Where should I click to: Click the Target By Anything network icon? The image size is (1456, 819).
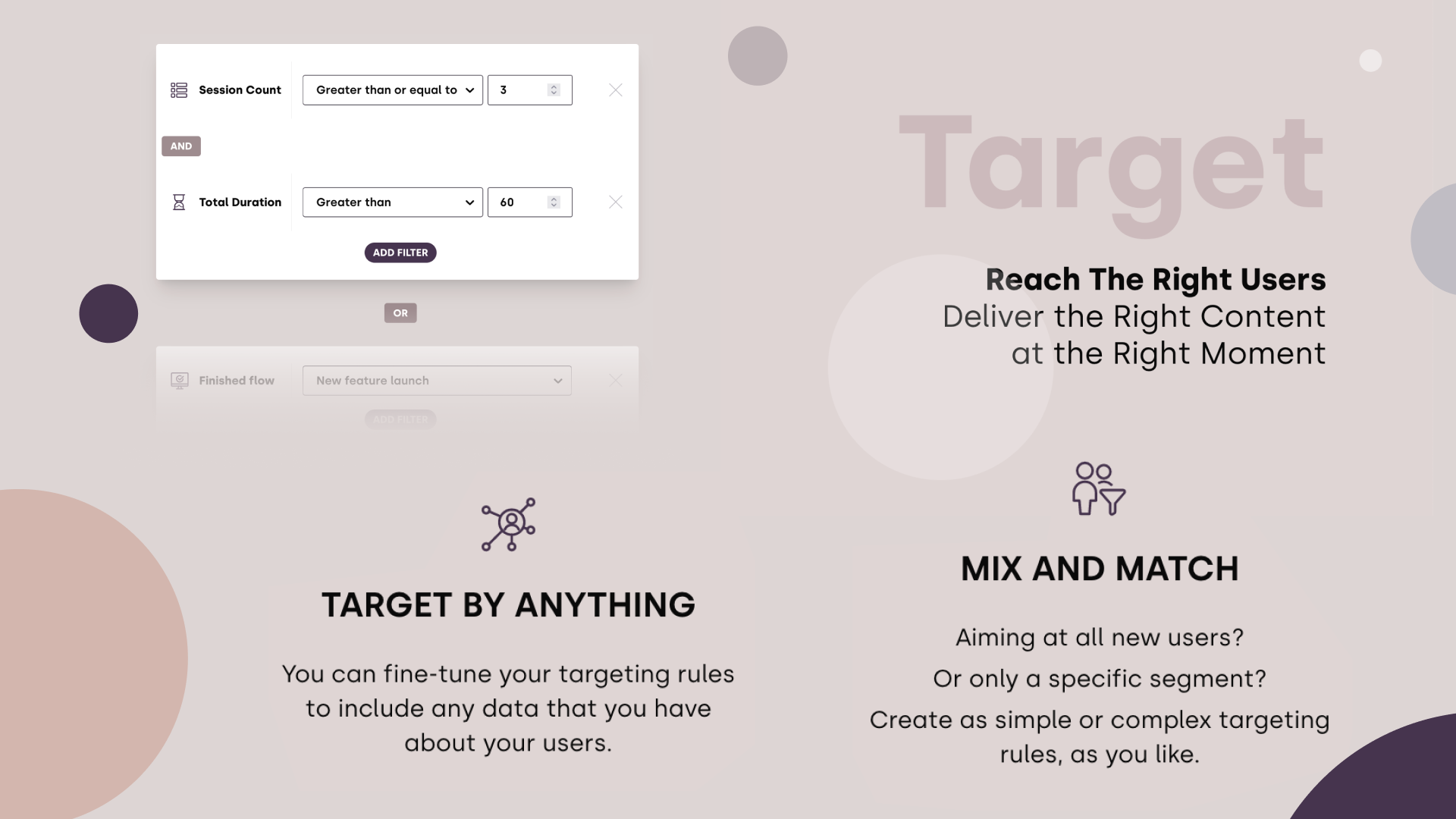click(x=509, y=523)
